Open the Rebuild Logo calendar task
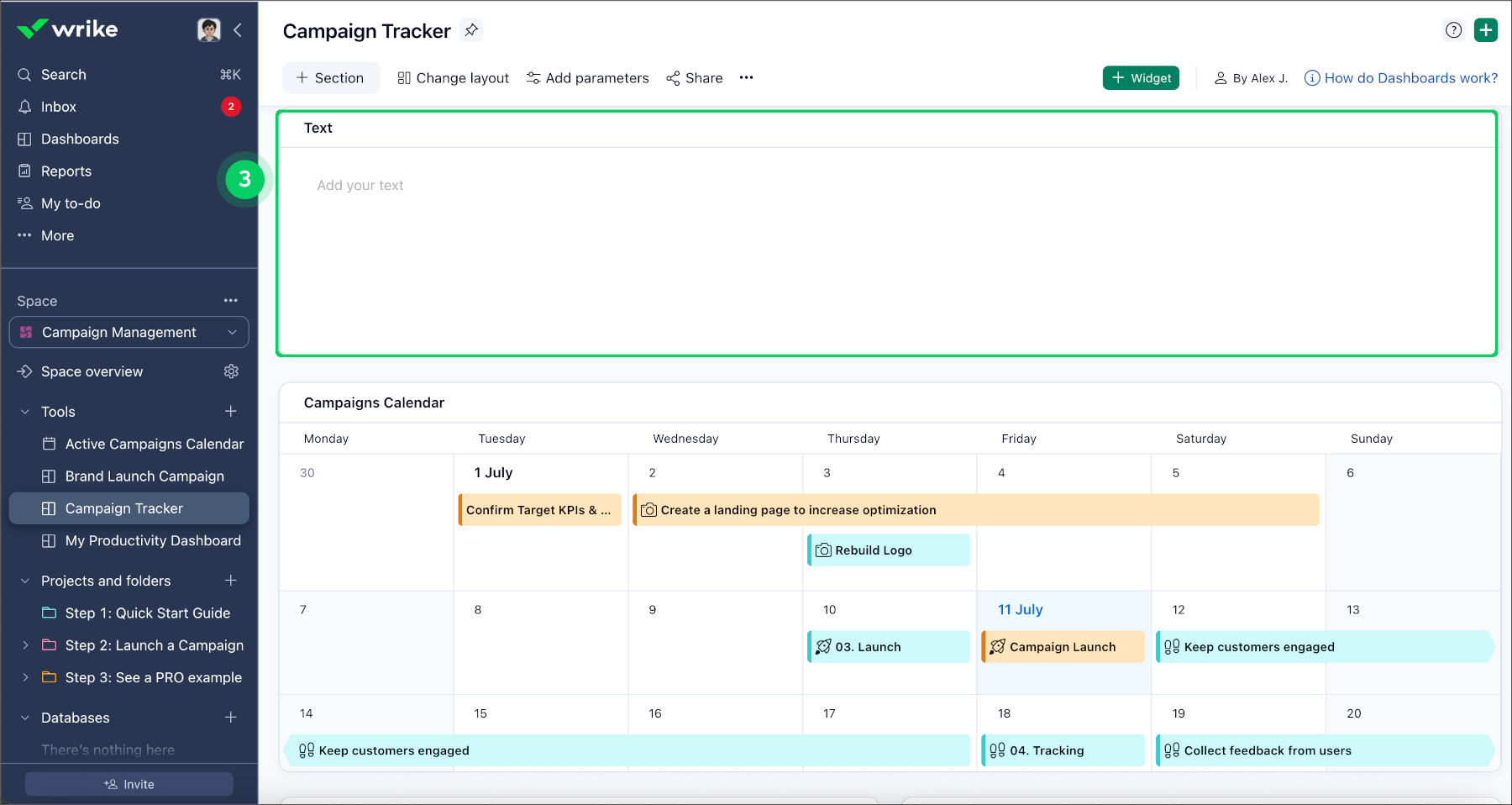 888,550
